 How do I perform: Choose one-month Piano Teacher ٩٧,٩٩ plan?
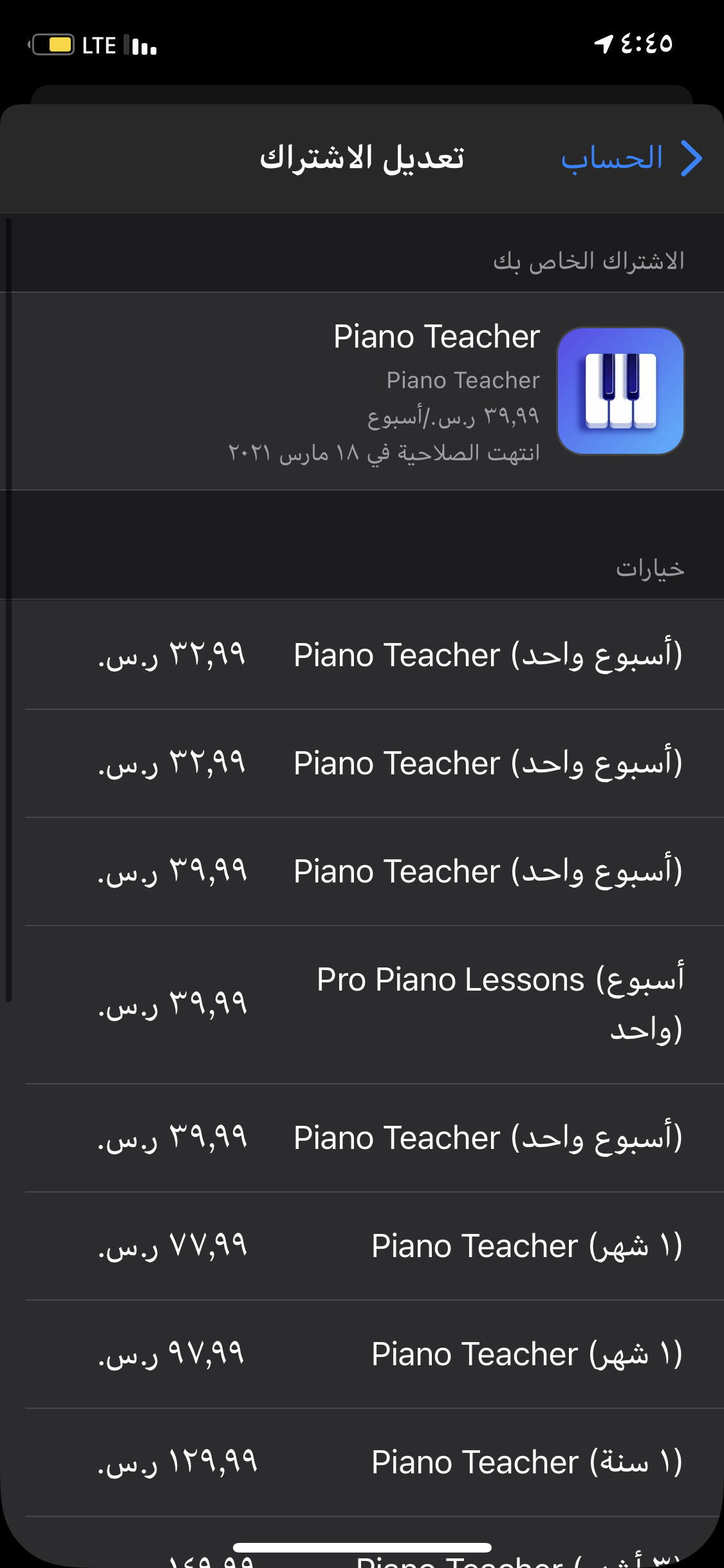[375, 1354]
